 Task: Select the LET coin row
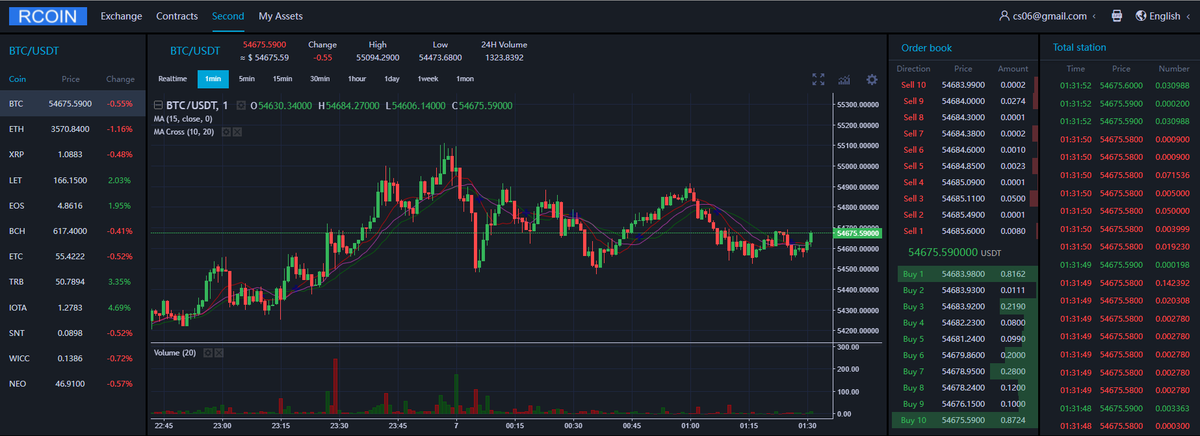coord(73,180)
